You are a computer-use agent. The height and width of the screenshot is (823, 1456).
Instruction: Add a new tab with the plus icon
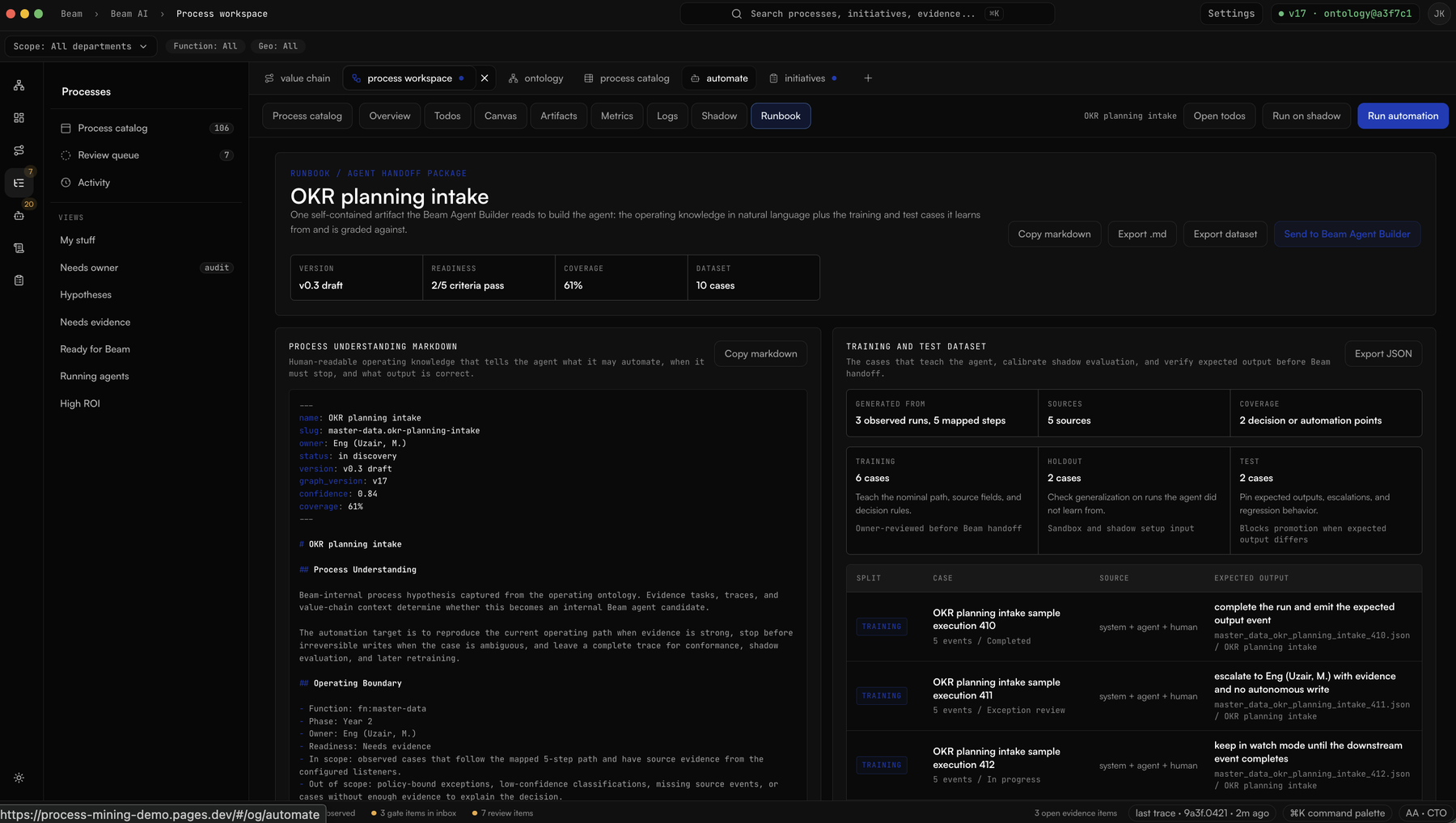tap(868, 78)
